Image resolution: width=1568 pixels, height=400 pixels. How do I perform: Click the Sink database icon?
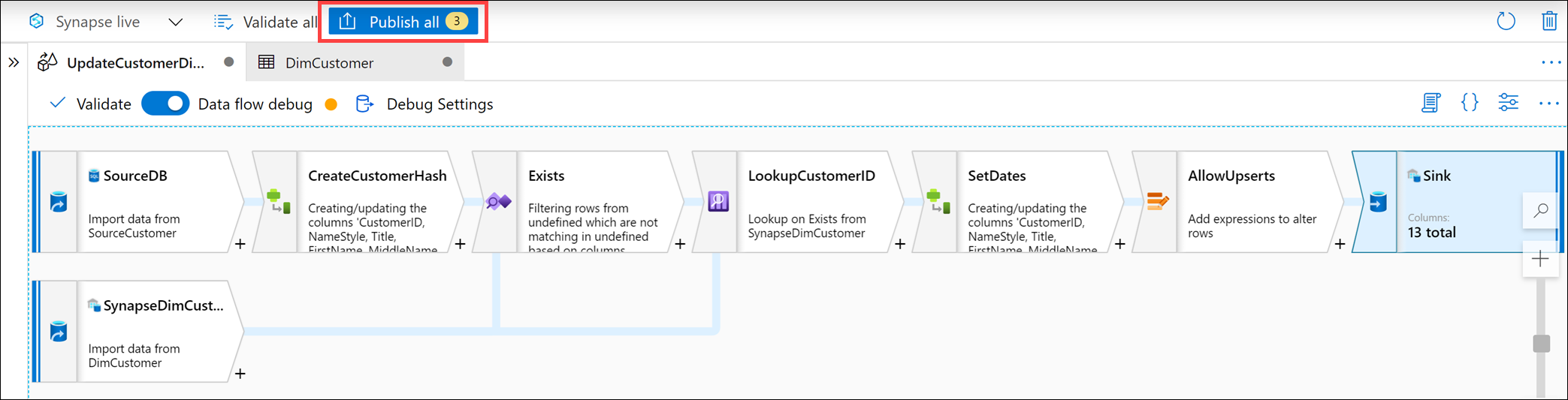coord(1378,202)
